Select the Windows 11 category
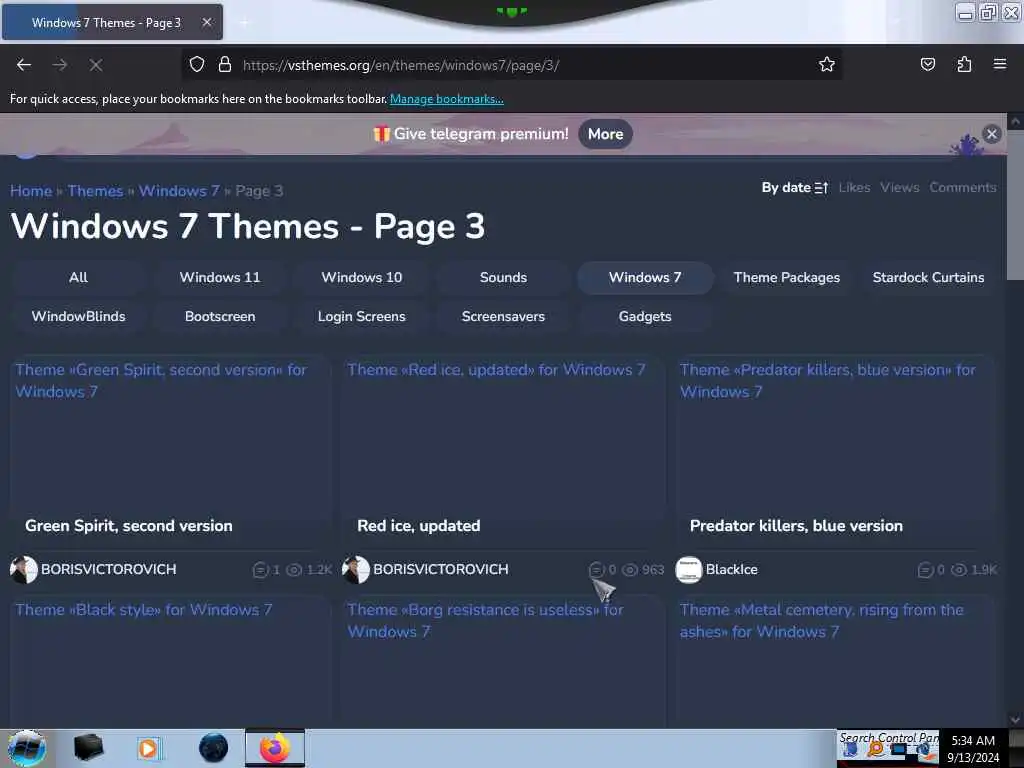The width and height of the screenshot is (1024, 768). (x=220, y=278)
